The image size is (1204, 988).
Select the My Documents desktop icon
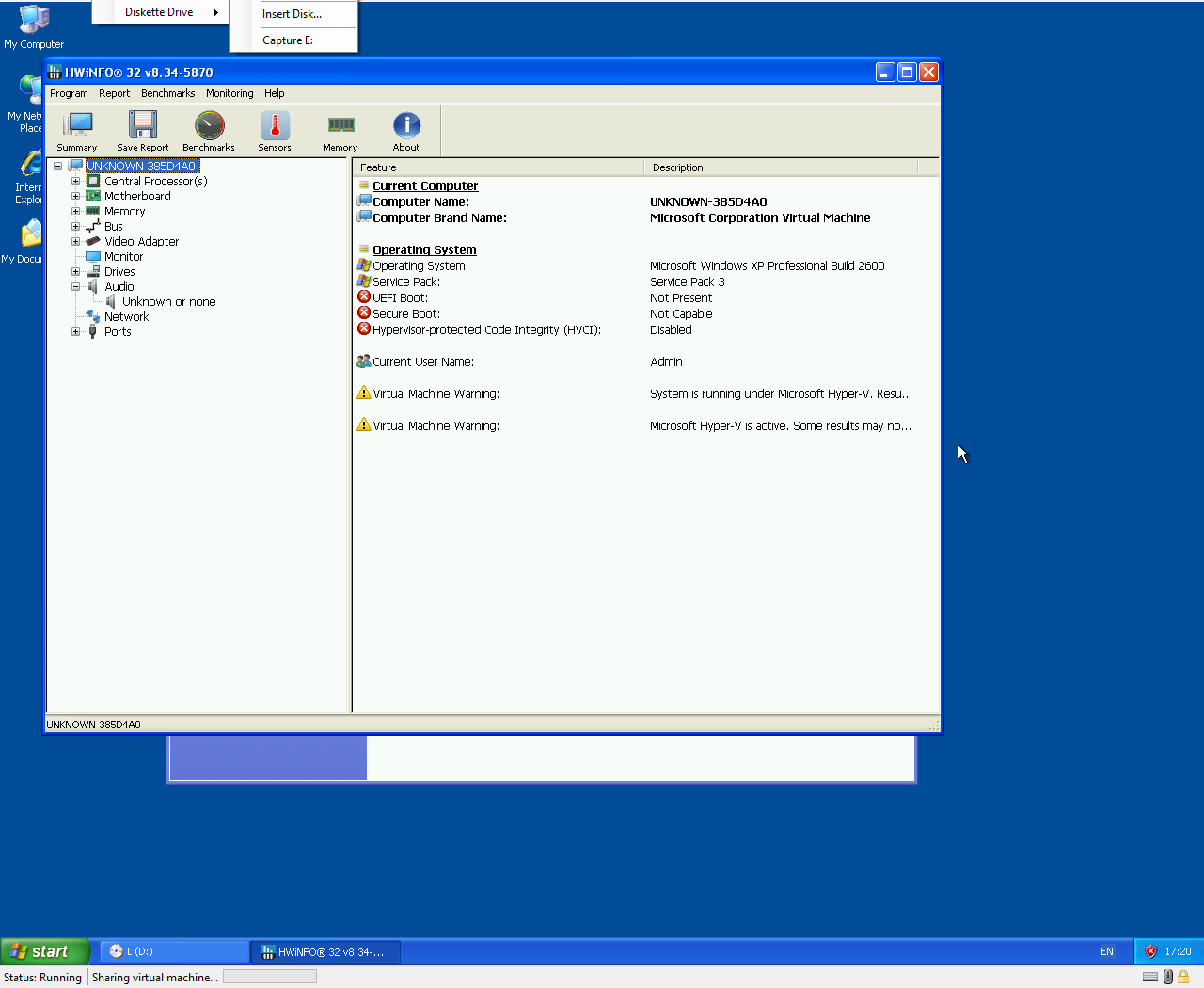(x=23, y=242)
